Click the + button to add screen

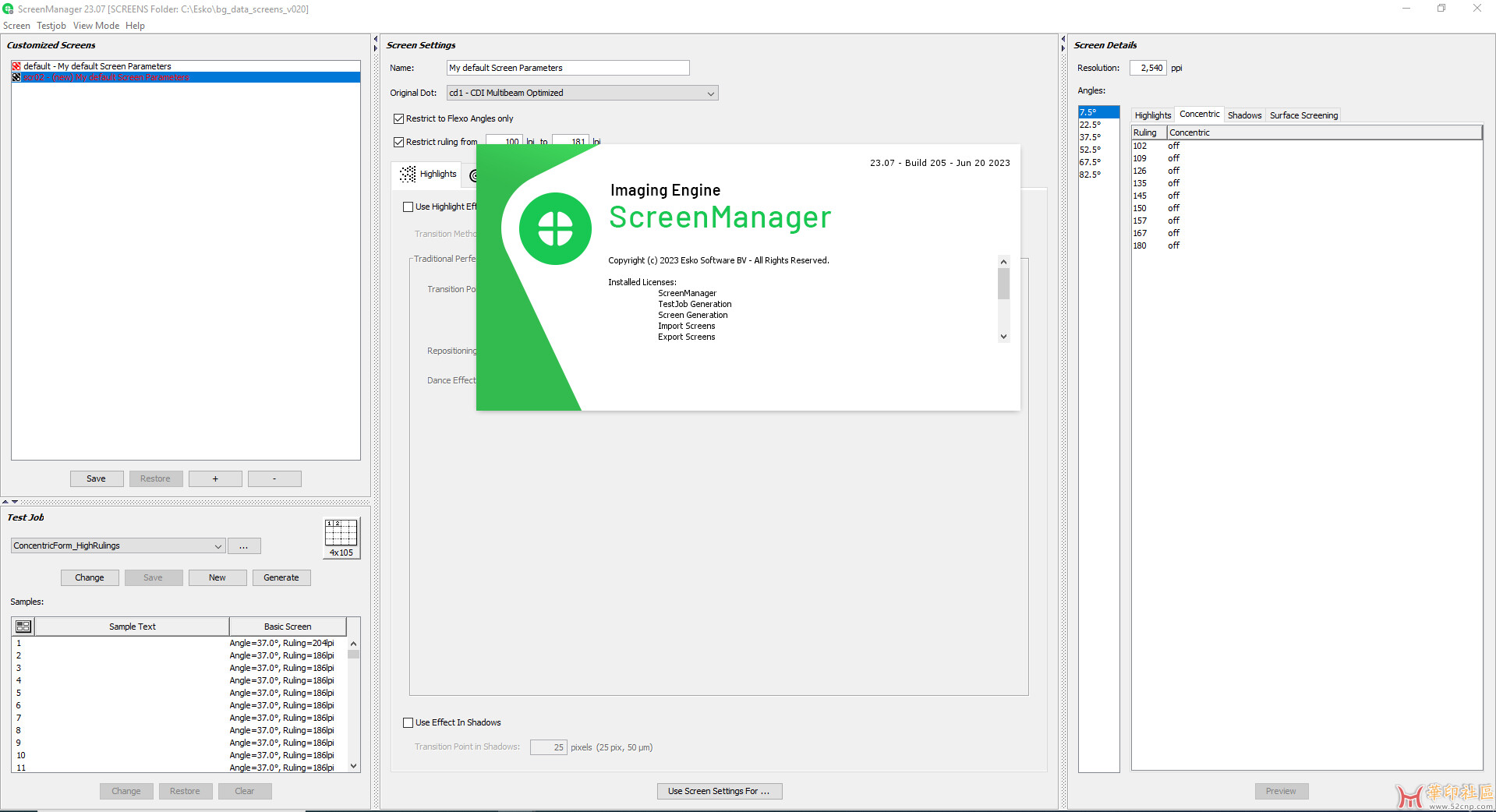tap(215, 478)
